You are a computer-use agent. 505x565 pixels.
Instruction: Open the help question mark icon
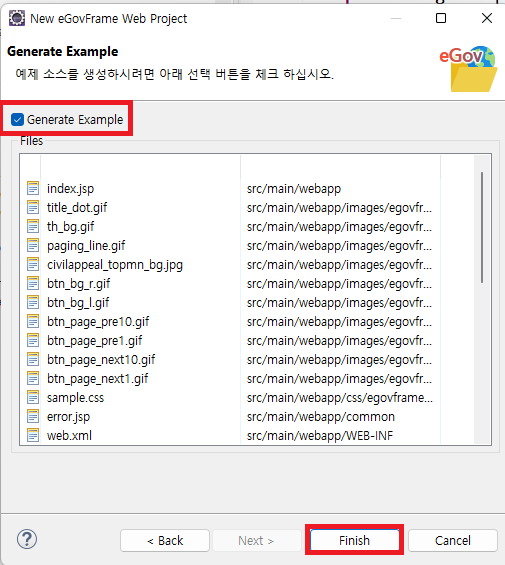click(x=27, y=539)
